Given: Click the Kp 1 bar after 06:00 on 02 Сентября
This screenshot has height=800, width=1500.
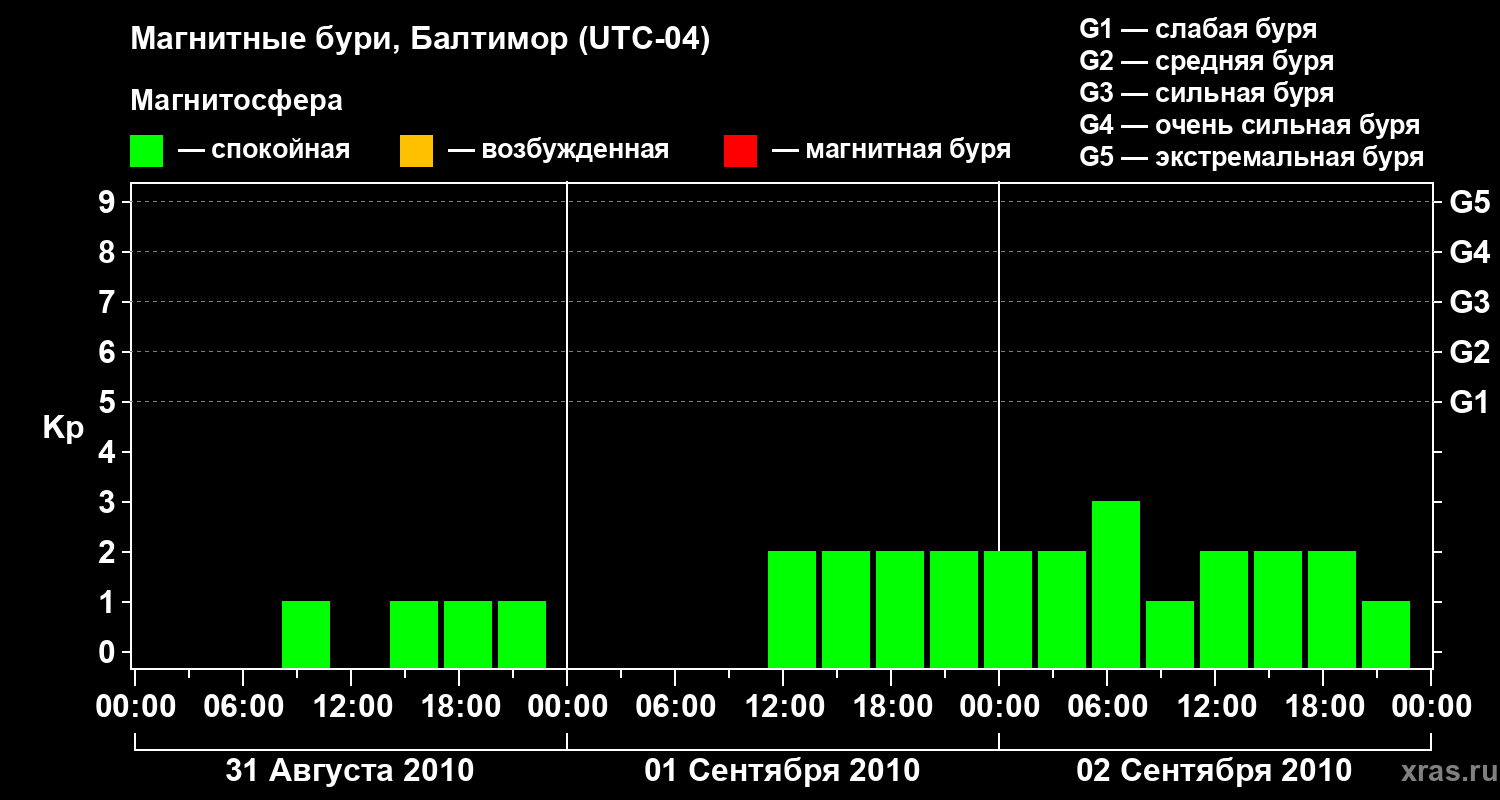Looking at the screenshot, I should [1170, 634].
